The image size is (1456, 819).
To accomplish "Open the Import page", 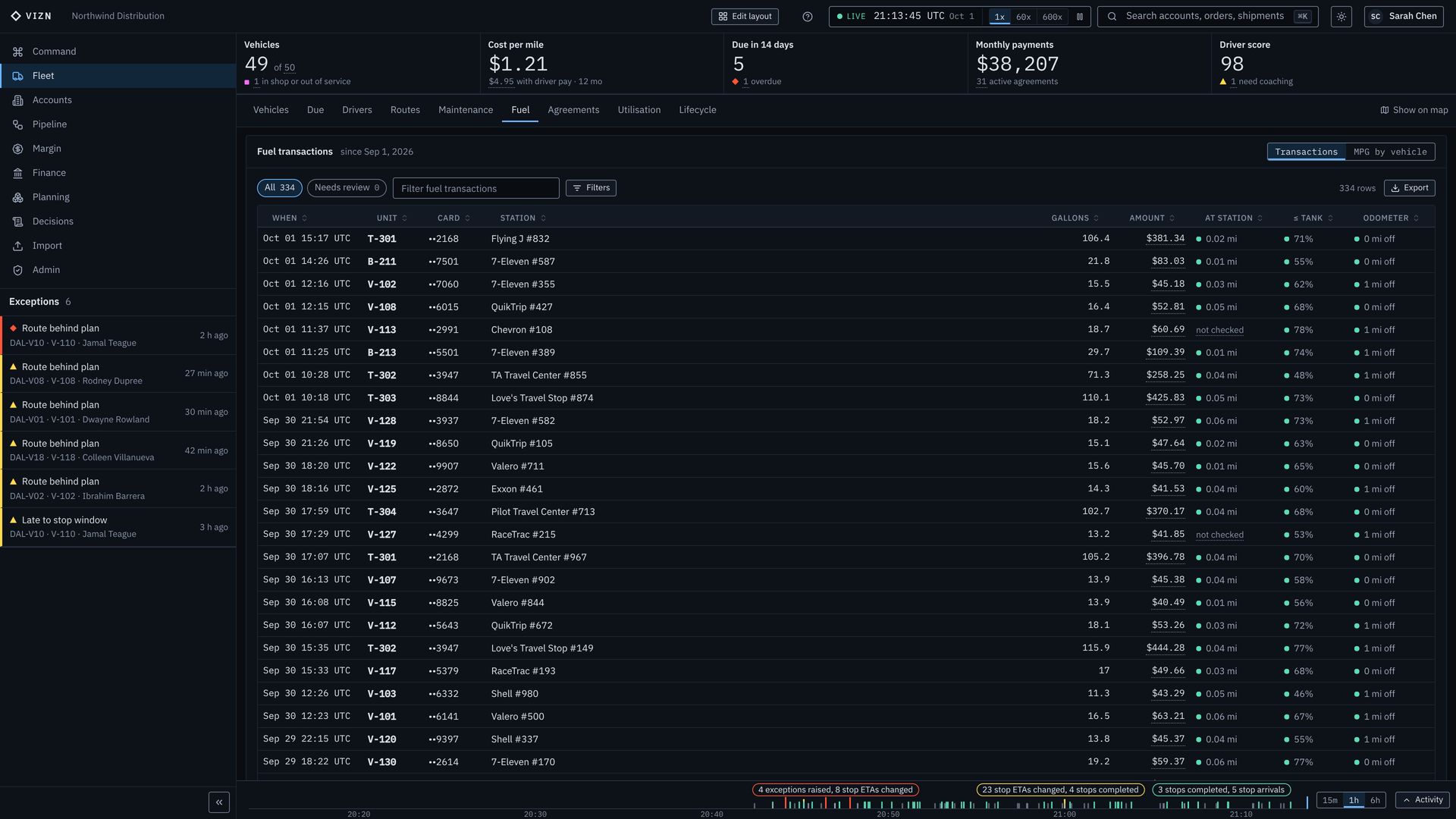I will point(118,246).
